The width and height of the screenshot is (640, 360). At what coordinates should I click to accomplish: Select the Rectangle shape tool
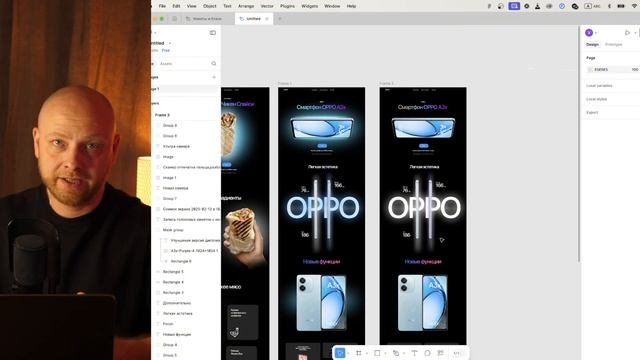(377, 353)
